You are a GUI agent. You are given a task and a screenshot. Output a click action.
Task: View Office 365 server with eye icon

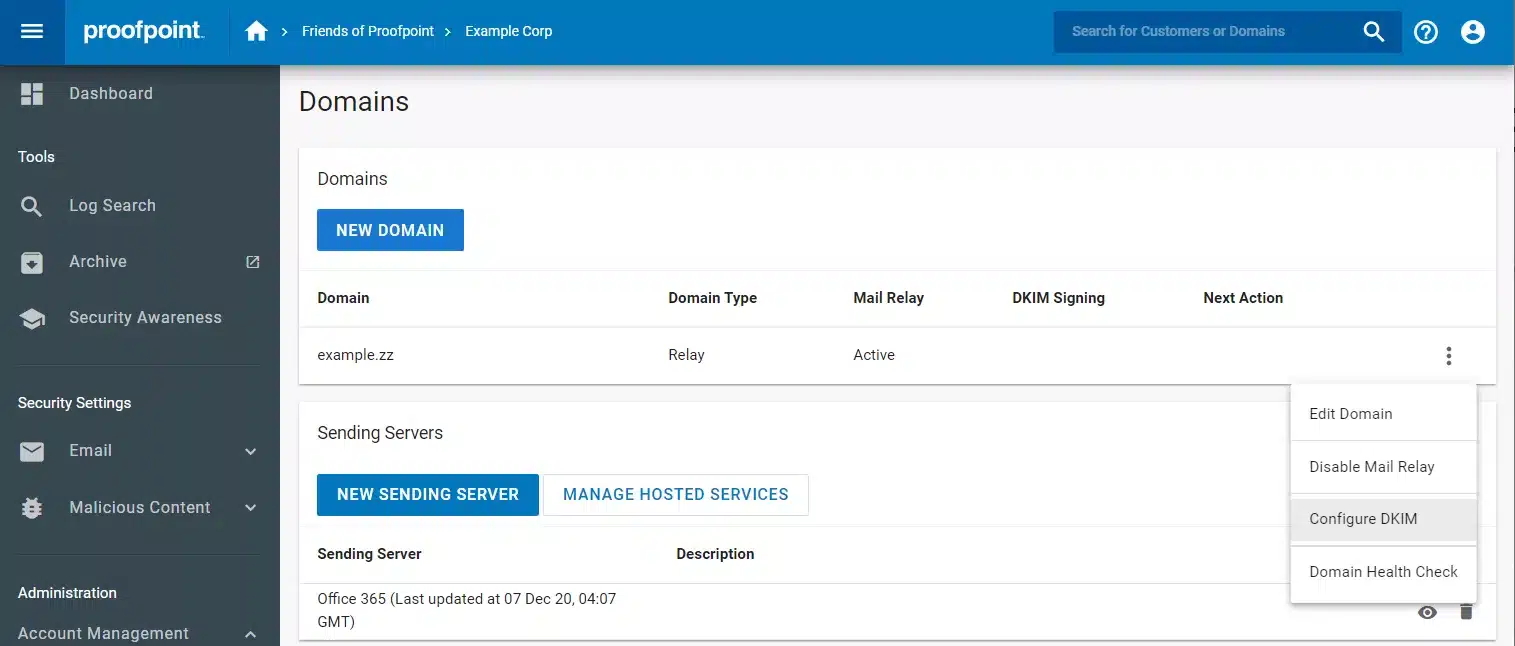[1427, 612]
